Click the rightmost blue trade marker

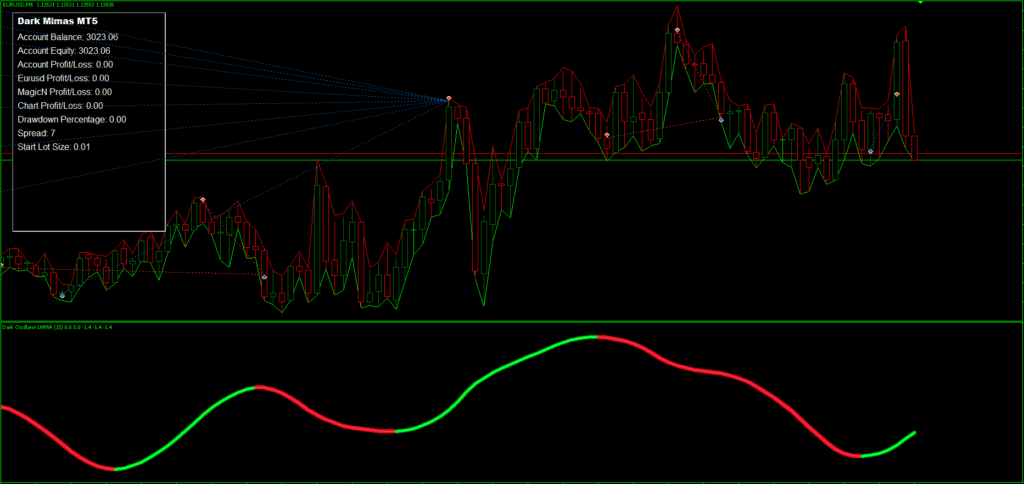870,151
